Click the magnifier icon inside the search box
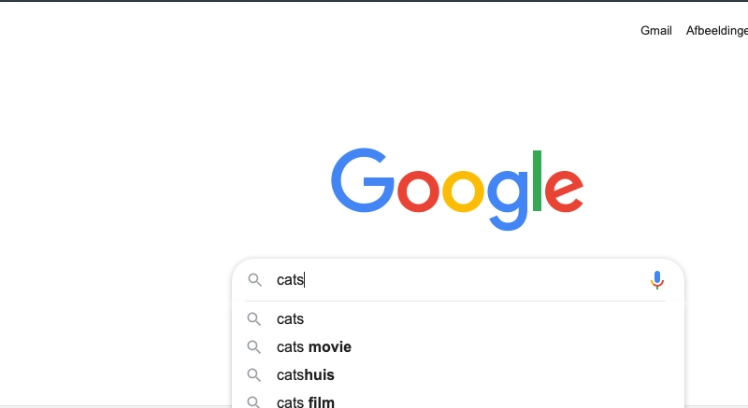 [255, 280]
